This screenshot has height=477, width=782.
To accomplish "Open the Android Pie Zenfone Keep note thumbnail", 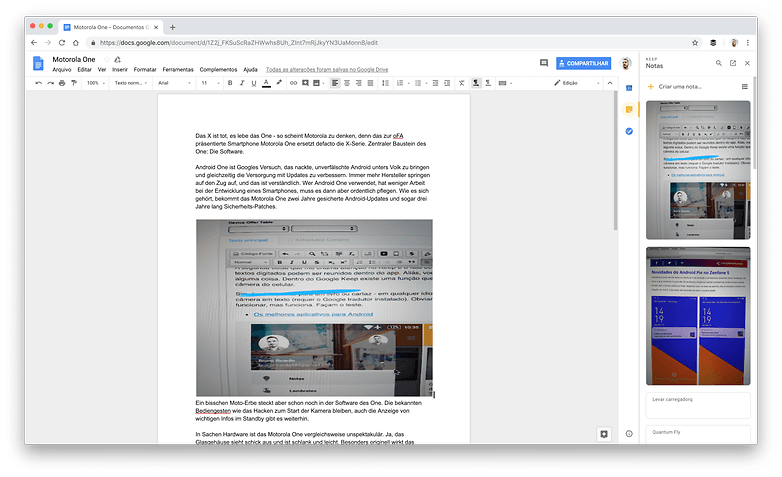I will point(698,316).
